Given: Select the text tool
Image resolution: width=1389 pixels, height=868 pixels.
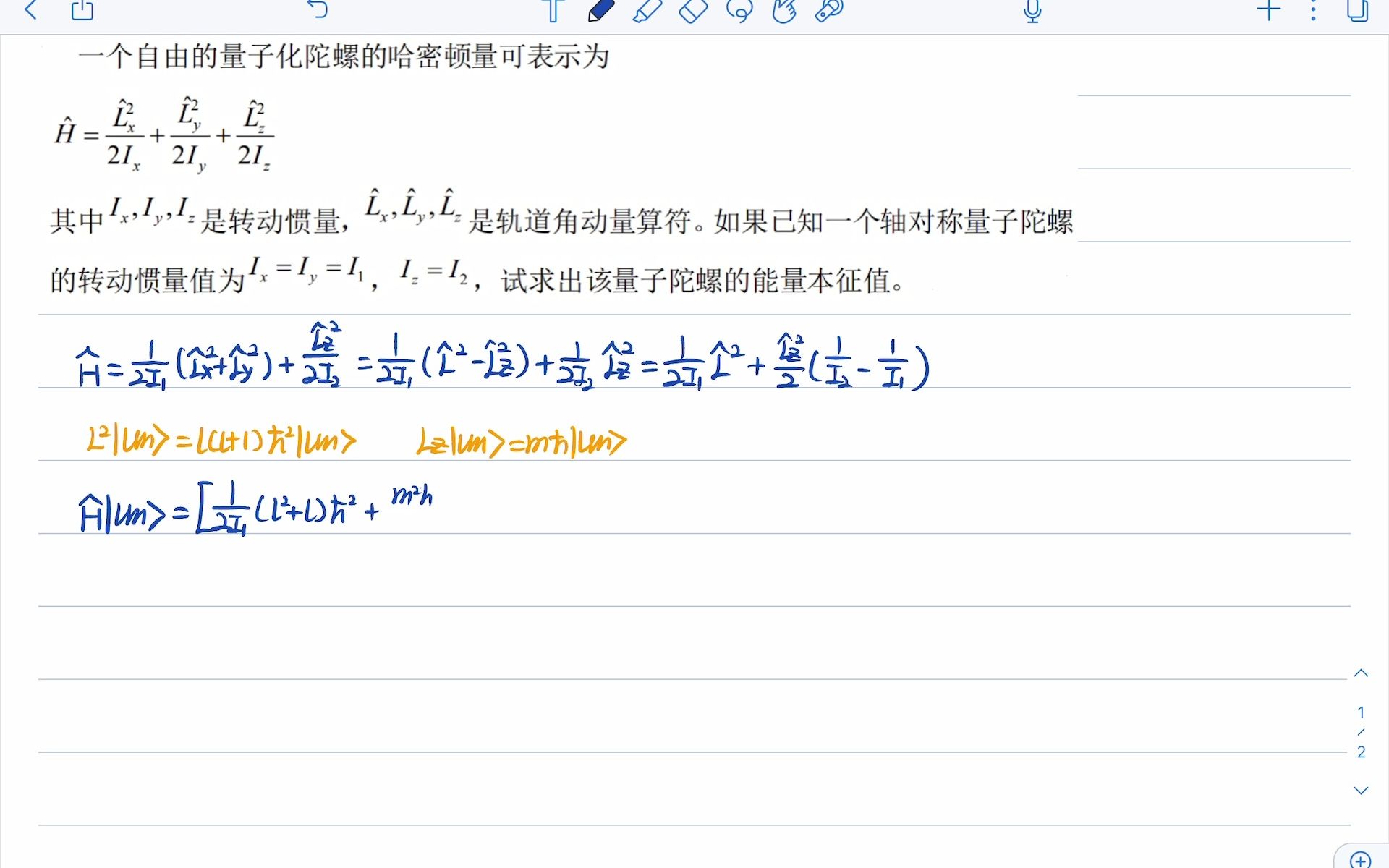Looking at the screenshot, I should pyautogui.click(x=553, y=11).
